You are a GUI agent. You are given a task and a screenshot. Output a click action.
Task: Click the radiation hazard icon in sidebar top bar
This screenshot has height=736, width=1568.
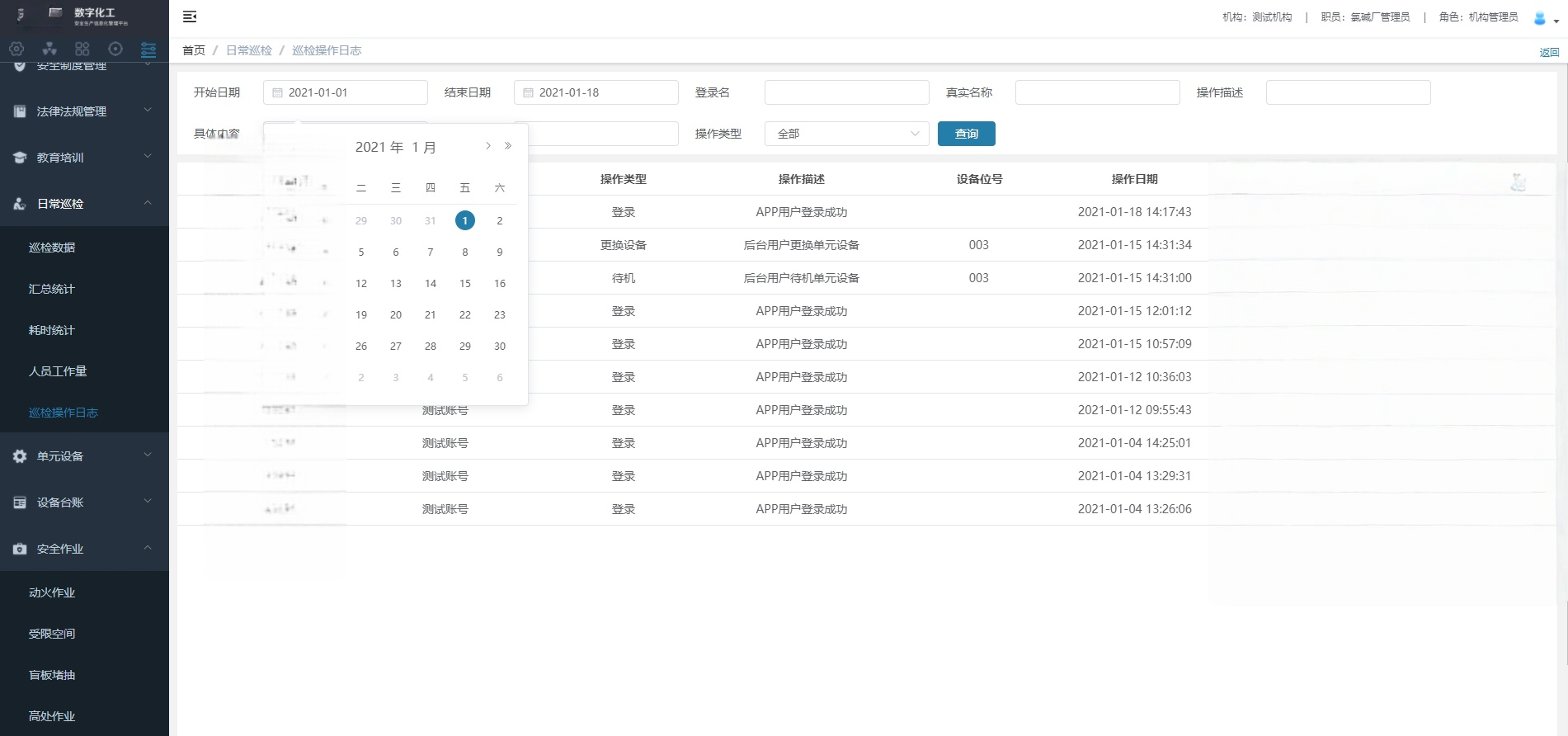(49, 49)
